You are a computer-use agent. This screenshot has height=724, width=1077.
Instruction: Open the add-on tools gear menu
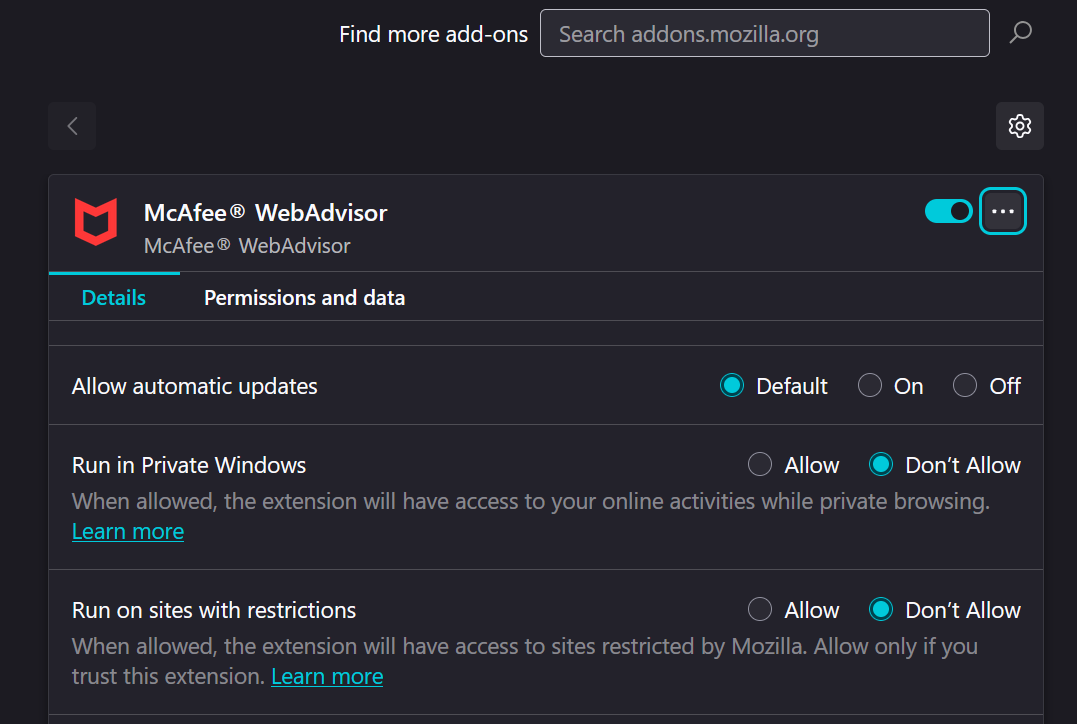1019,126
